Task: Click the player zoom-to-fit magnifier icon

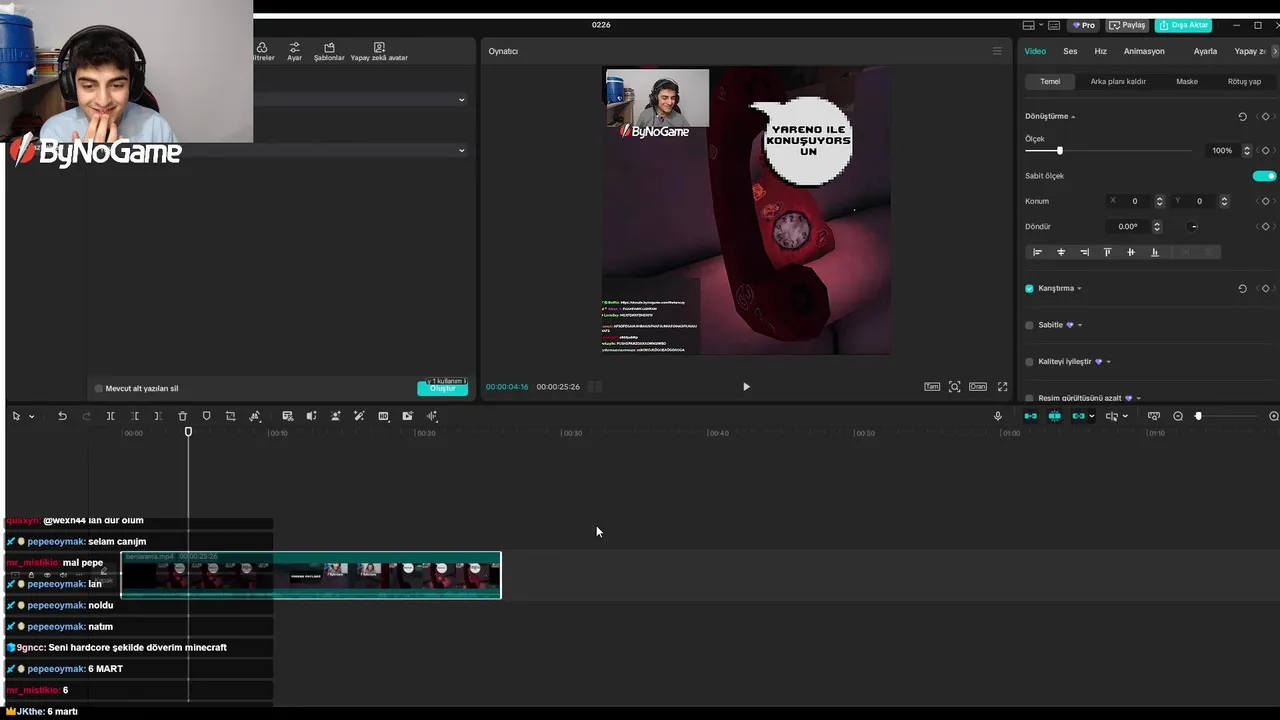Action: 954,386
